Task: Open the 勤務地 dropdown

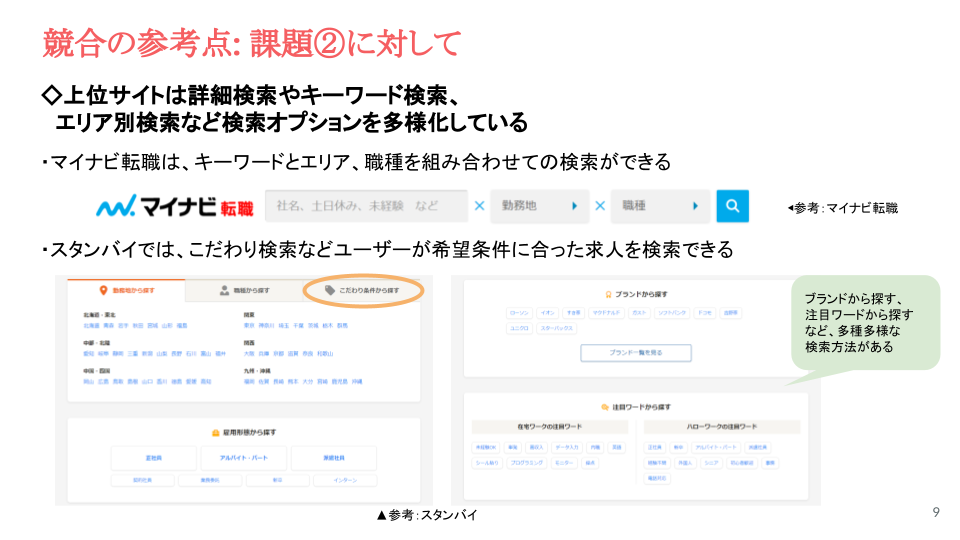Action: 539,206
